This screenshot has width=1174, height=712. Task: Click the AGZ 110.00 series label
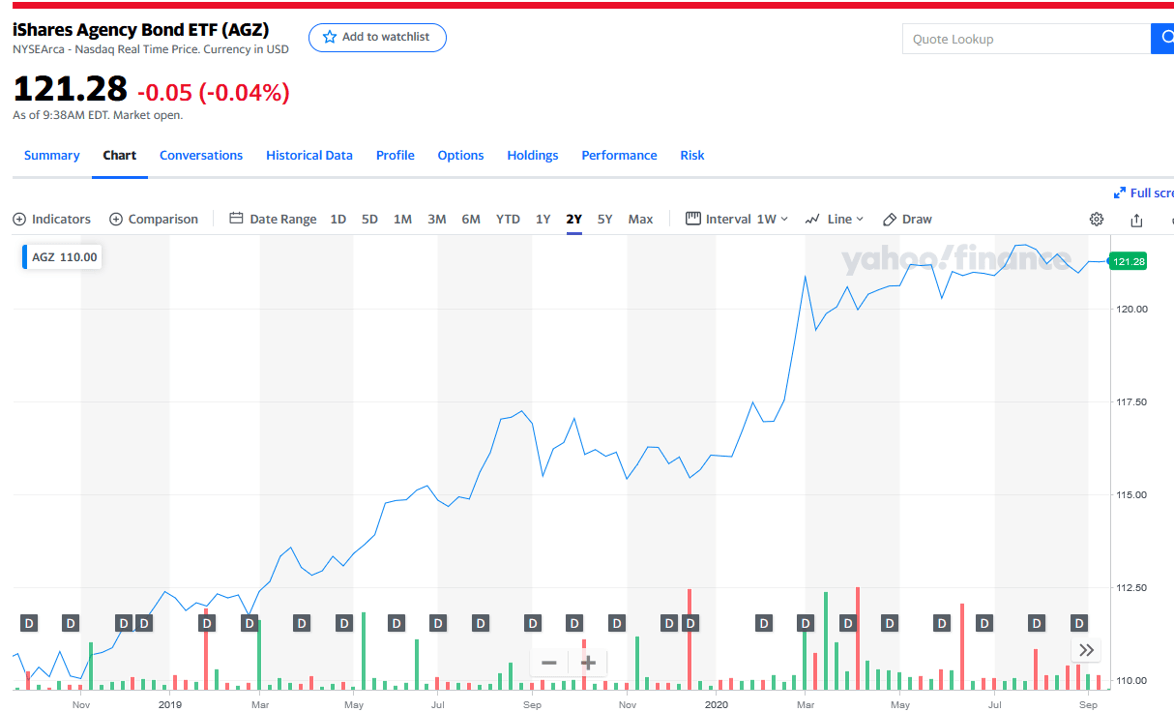(x=61, y=257)
